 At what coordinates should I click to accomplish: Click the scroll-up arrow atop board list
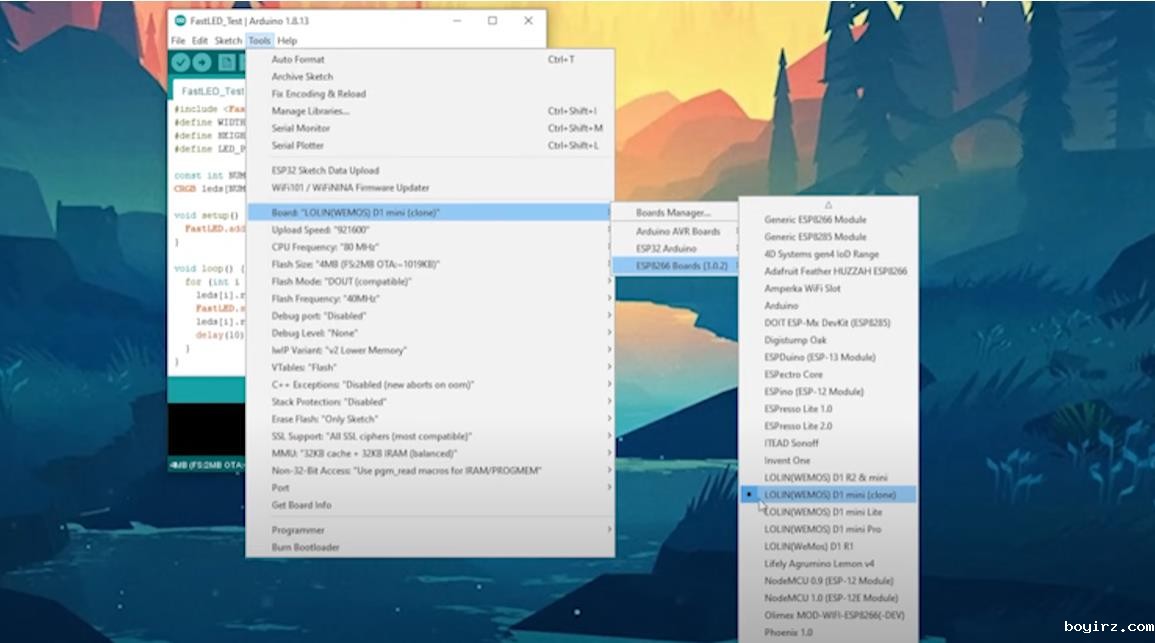click(828, 204)
